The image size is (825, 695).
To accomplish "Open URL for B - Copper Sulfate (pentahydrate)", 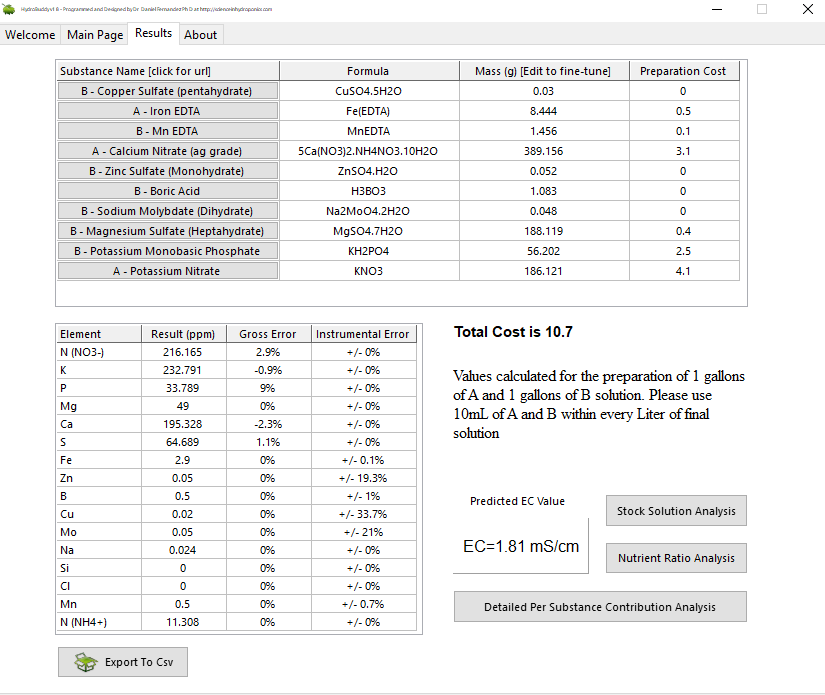I will pos(168,91).
